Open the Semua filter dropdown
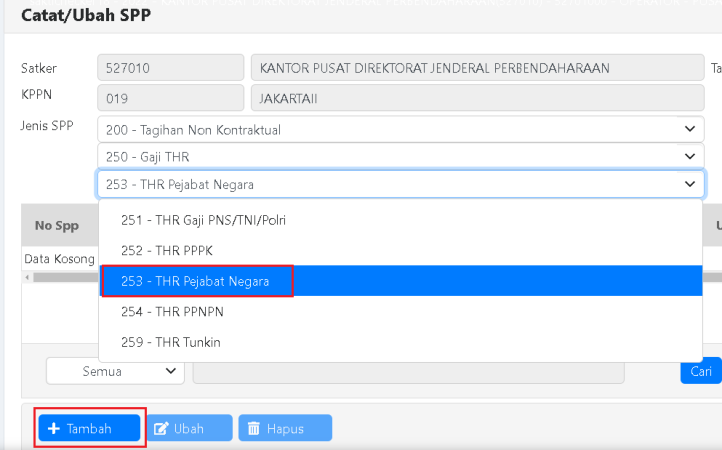This screenshot has height=450, width=722. click(x=115, y=371)
